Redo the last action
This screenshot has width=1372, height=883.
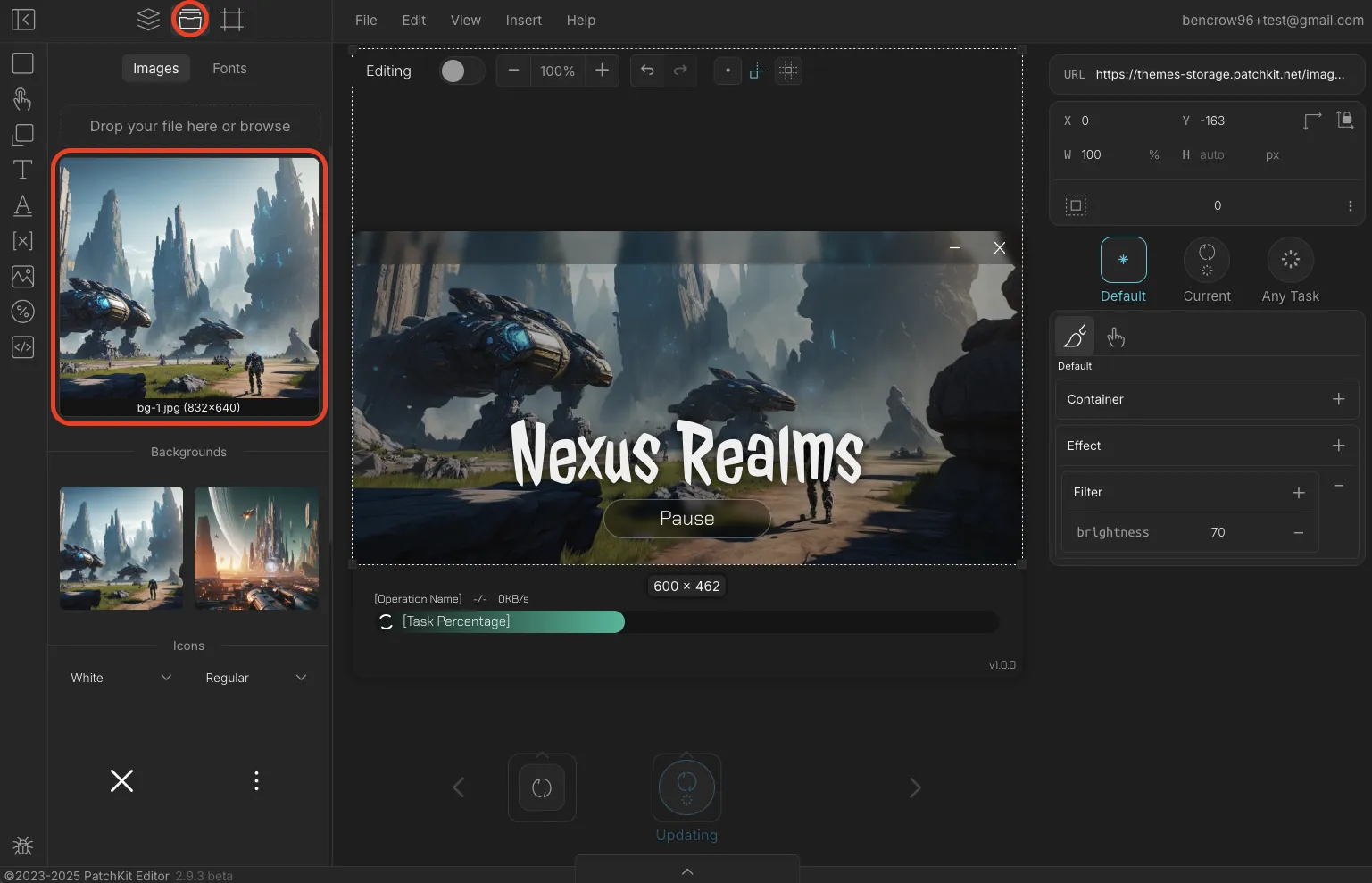680,71
